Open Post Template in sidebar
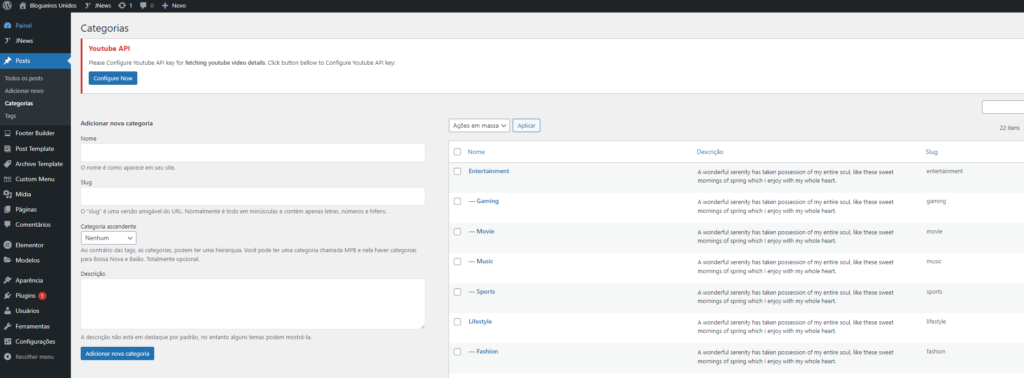1024x378 pixels. click(35, 149)
